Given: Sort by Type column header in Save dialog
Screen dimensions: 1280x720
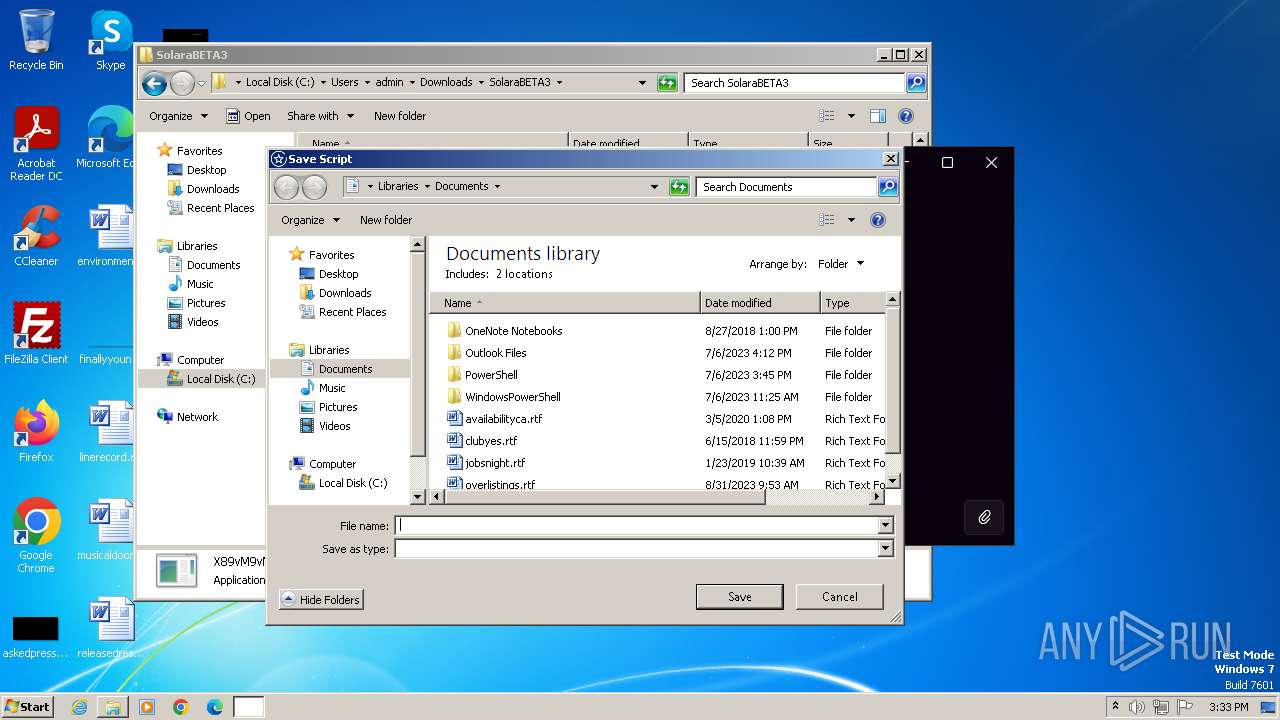Looking at the screenshot, I should point(852,303).
